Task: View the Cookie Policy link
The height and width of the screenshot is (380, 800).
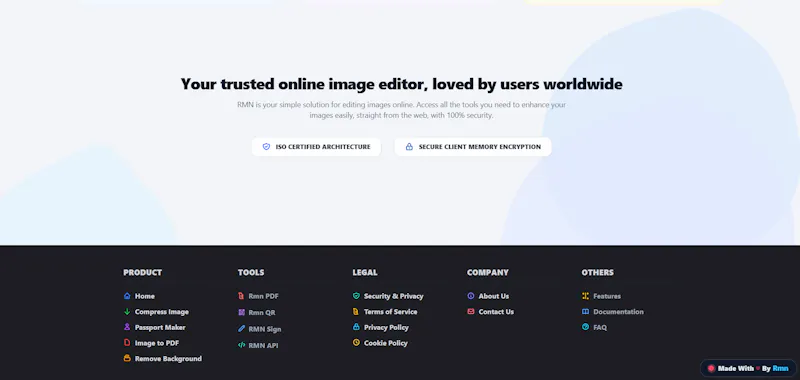Action: coord(386,343)
